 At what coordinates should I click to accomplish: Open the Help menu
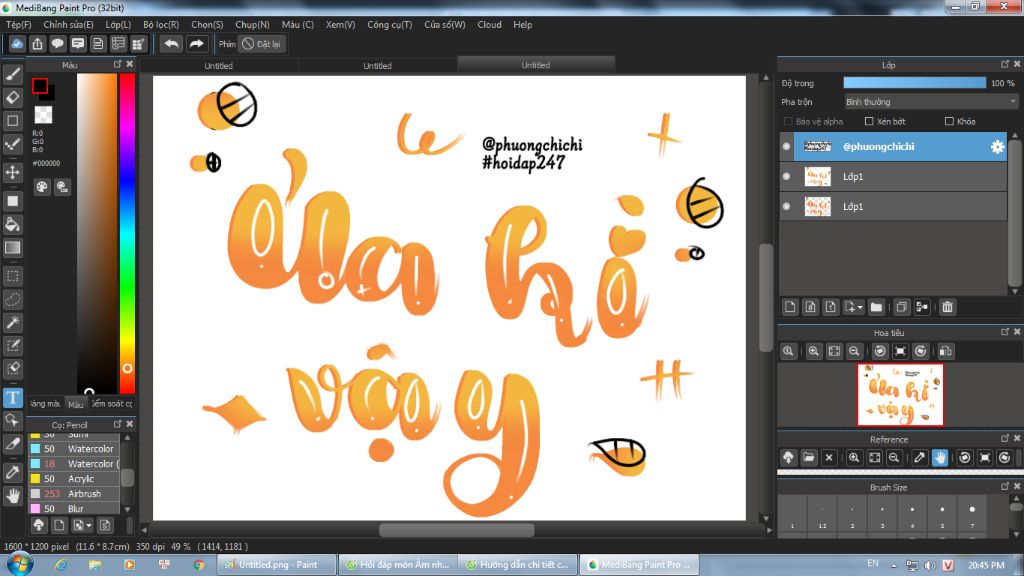coord(522,25)
